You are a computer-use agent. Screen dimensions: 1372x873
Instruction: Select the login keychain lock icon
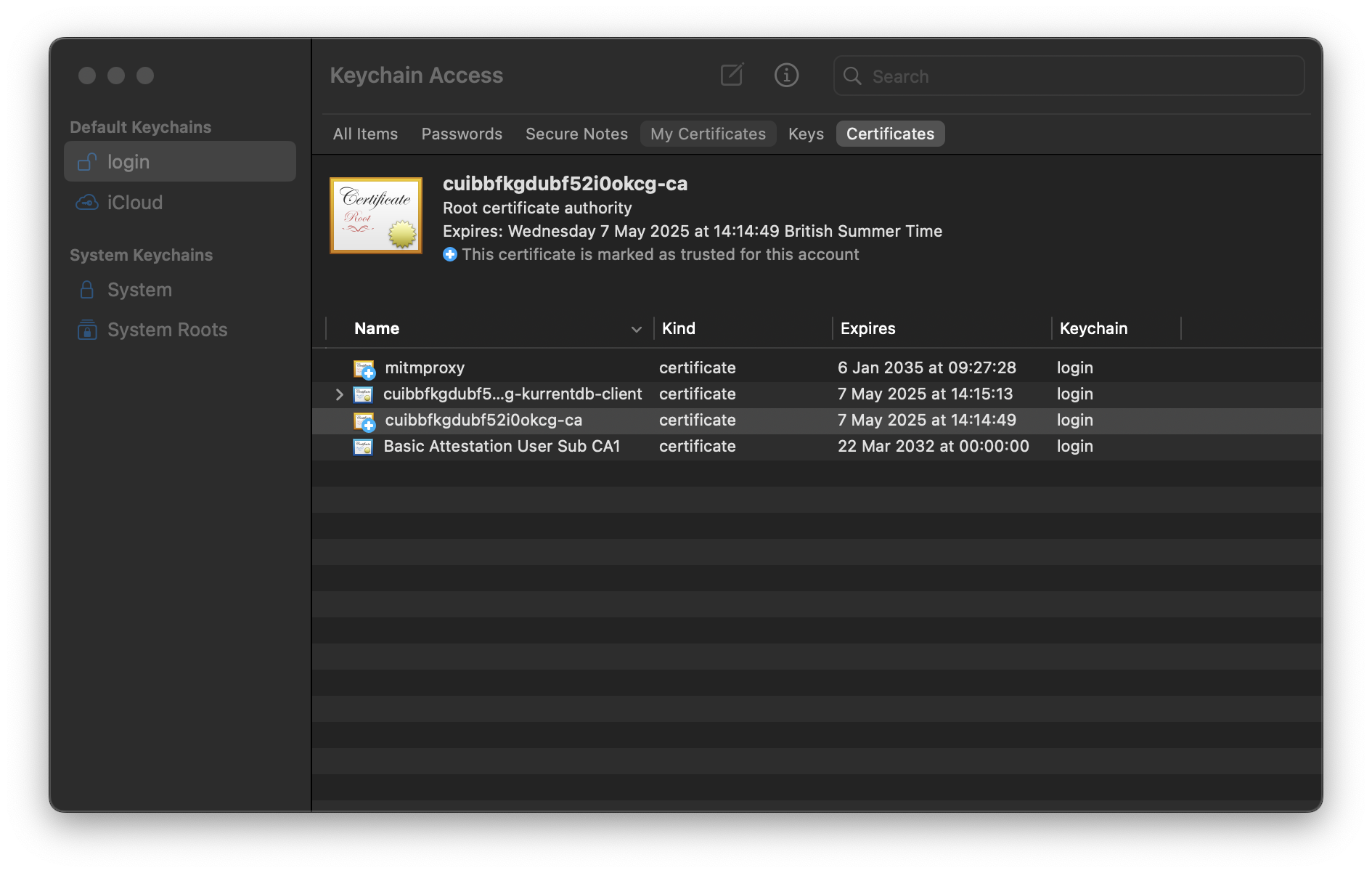(x=86, y=161)
